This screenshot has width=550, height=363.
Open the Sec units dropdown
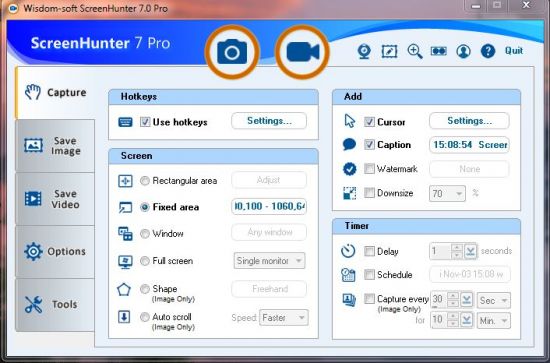pos(494,301)
